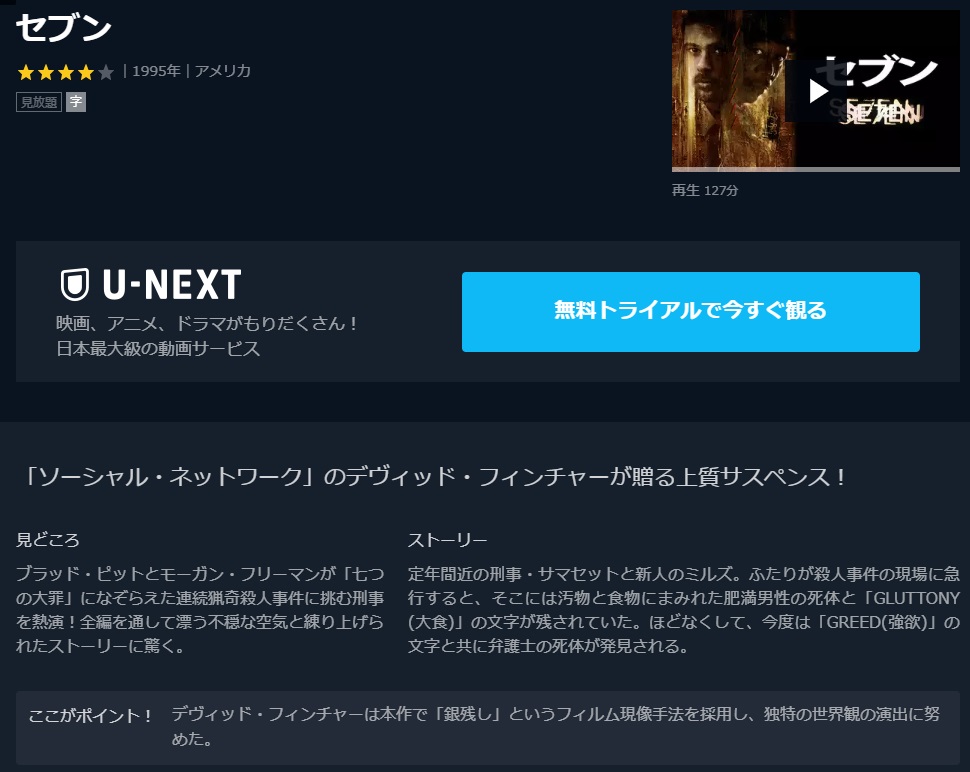
Task: Click the 見どころ section heading
Action: tap(48, 540)
